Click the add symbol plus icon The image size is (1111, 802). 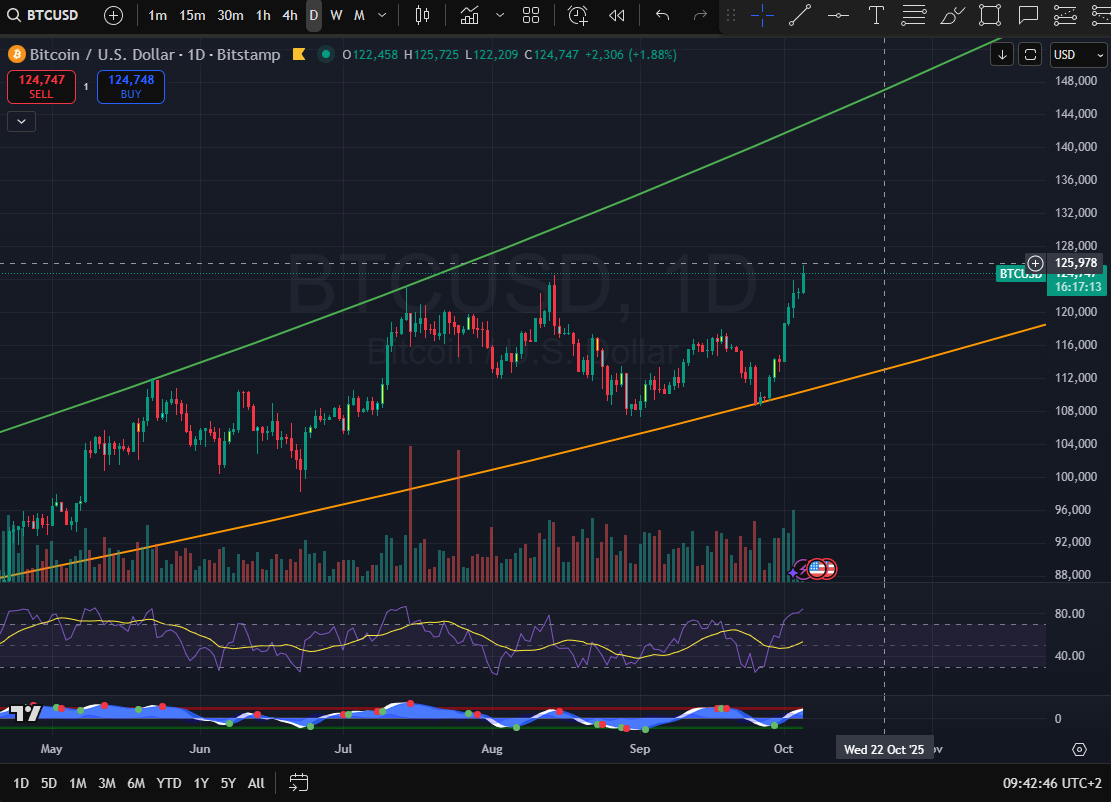pyautogui.click(x=113, y=15)
